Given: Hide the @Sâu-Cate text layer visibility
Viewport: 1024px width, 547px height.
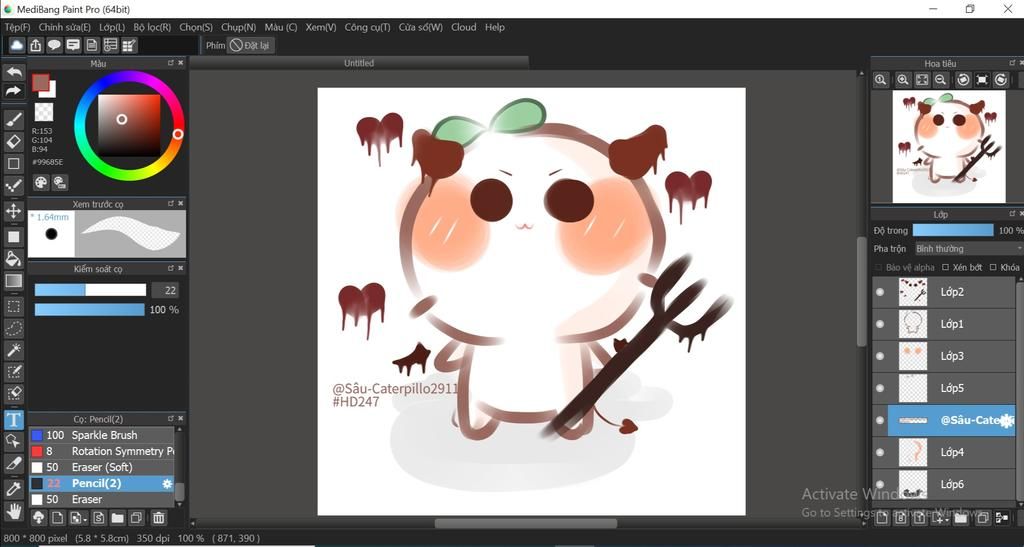Looking at the screenshot, I should (880, 420).
